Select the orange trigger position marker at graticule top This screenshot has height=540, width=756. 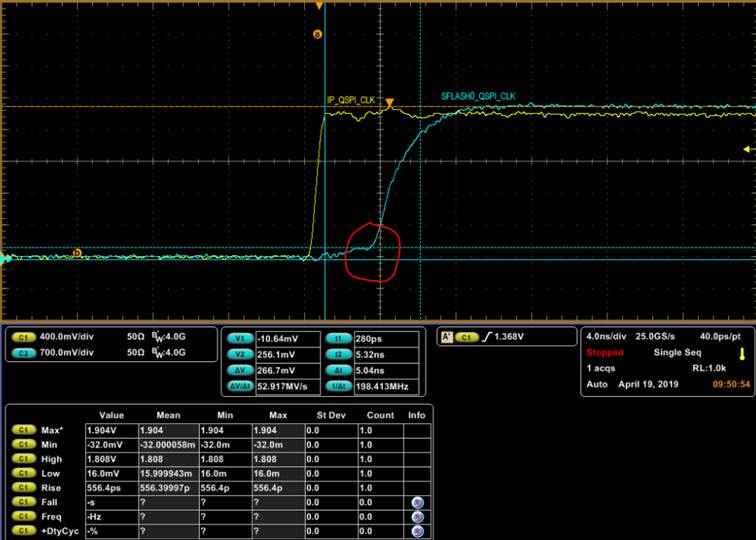coord(319,5)
